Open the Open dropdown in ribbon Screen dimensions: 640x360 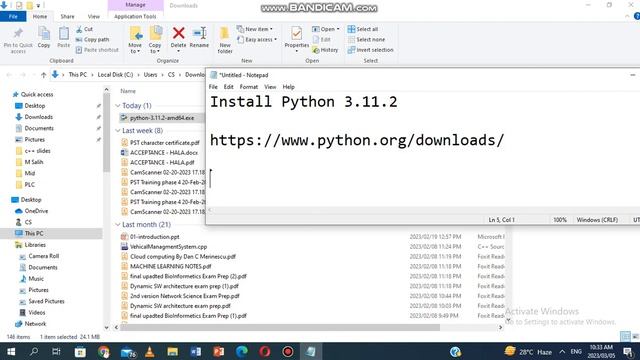coord(326,29)
